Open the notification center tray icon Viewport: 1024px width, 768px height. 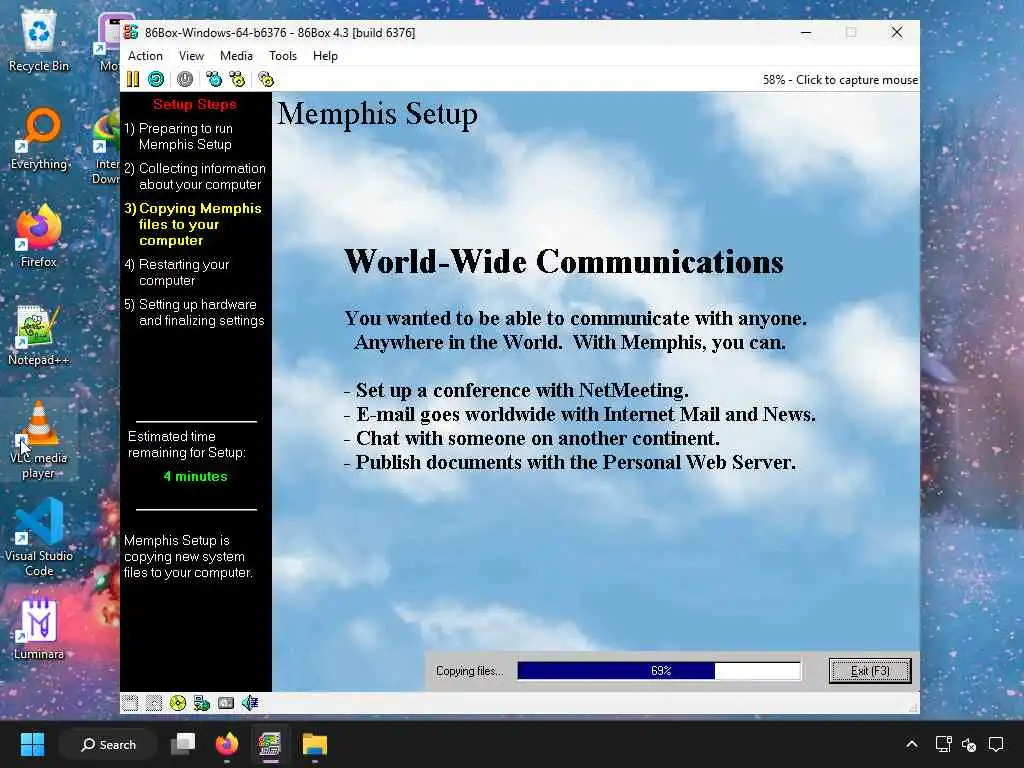click(x=996, y=744)
